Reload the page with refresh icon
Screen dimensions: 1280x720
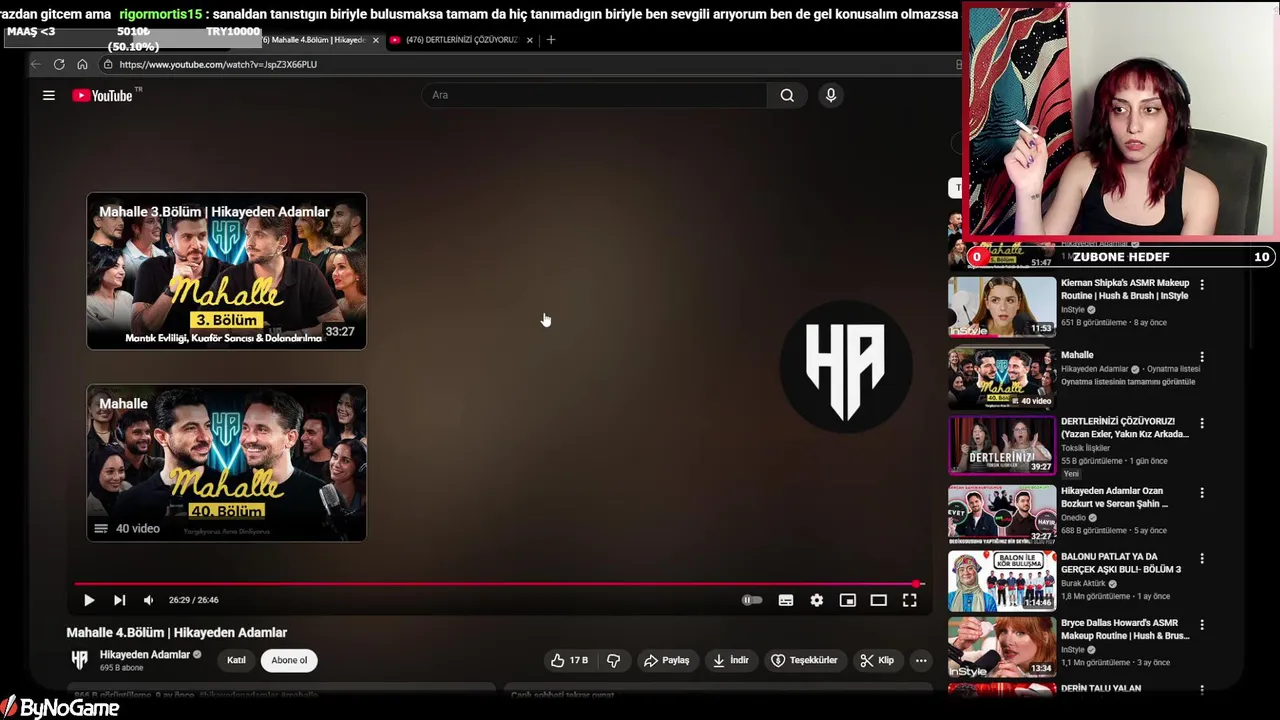(59, 64)
